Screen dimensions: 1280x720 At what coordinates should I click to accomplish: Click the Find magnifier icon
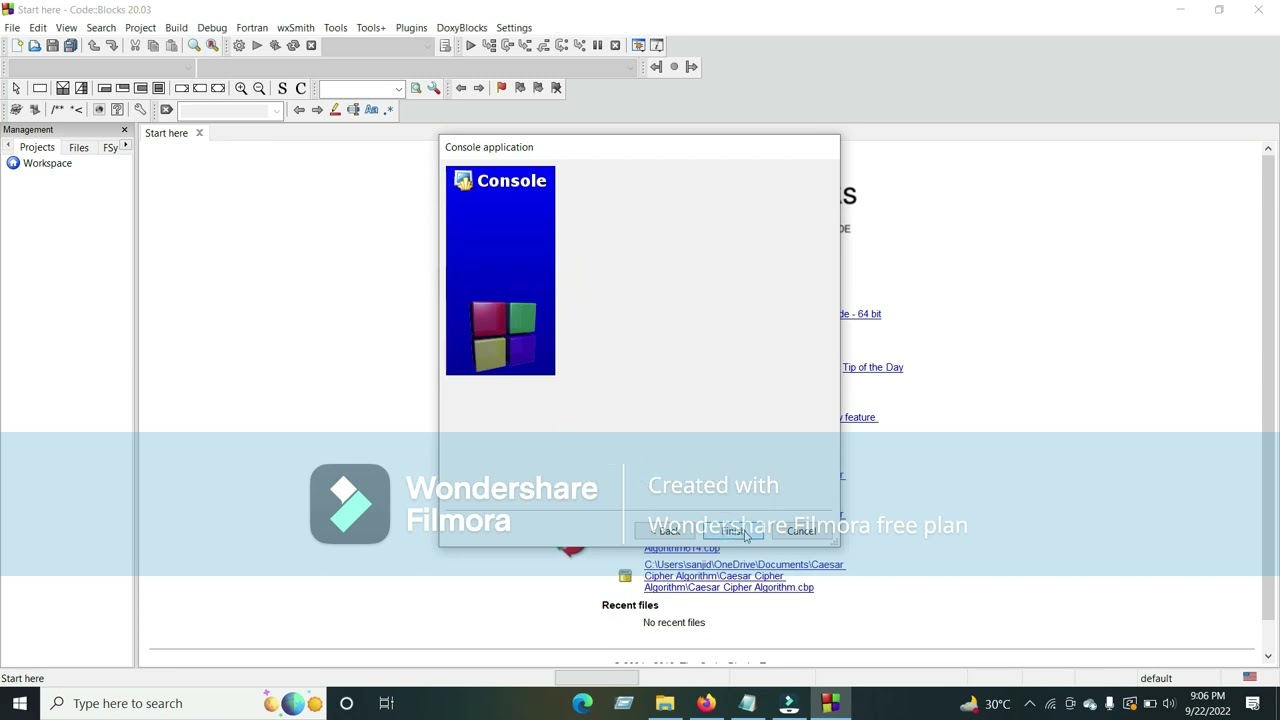194,46
